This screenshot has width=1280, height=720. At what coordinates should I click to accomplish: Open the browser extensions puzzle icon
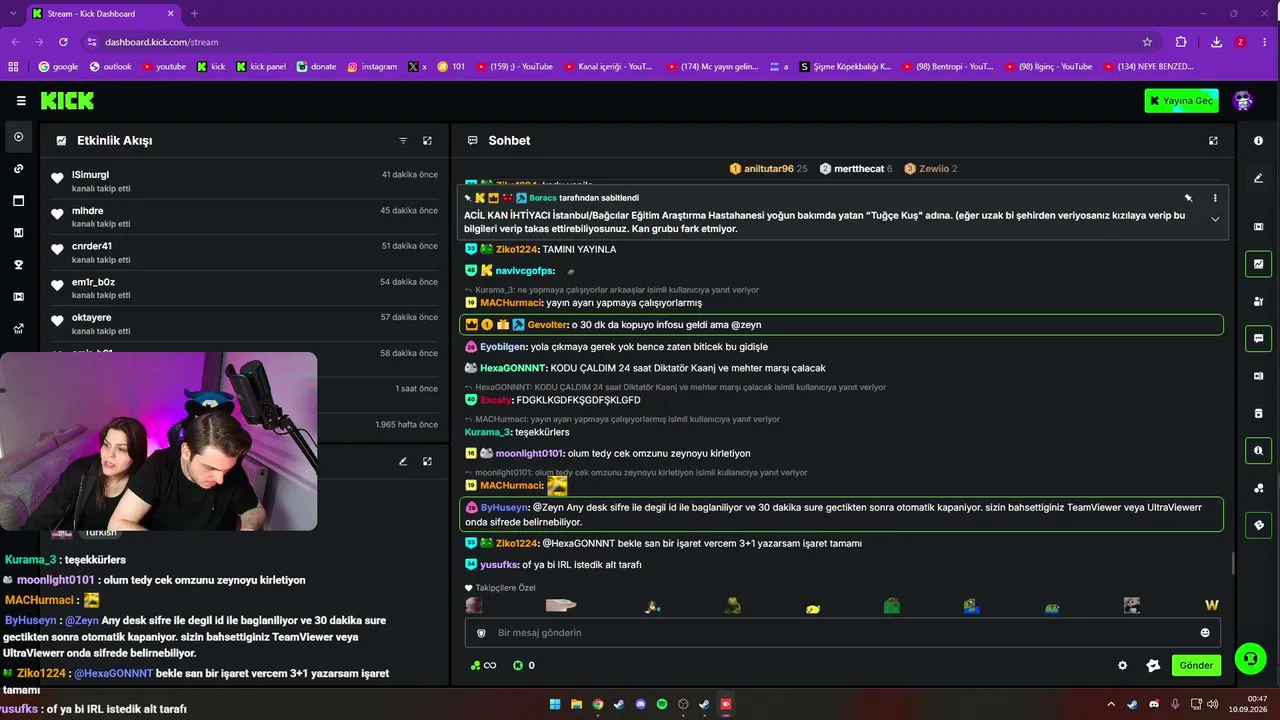[x=1181, y=42]
